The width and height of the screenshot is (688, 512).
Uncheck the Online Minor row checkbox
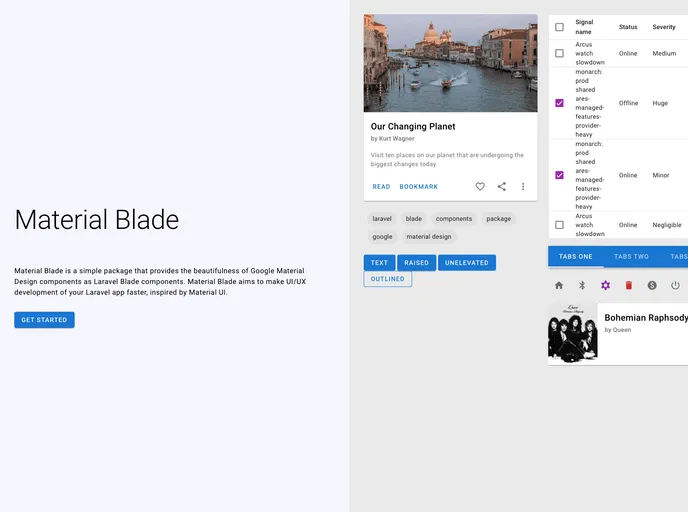pyautogui.click(x=559, y=175)
